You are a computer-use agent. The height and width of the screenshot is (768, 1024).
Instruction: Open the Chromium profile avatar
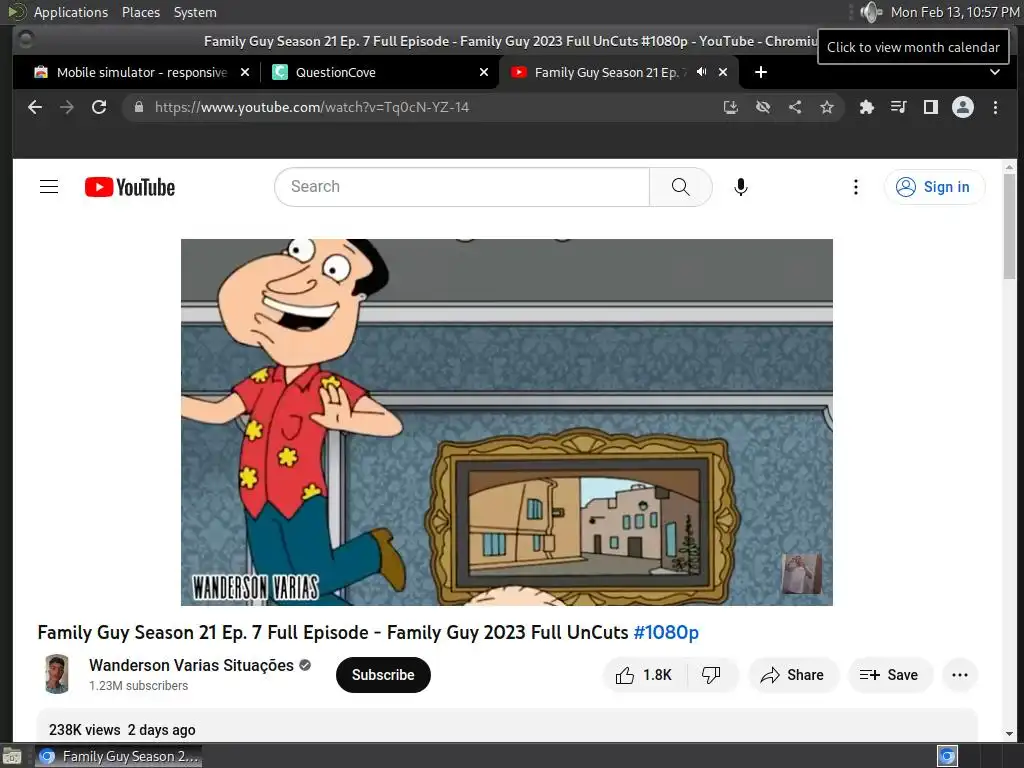tap(963, 107)
